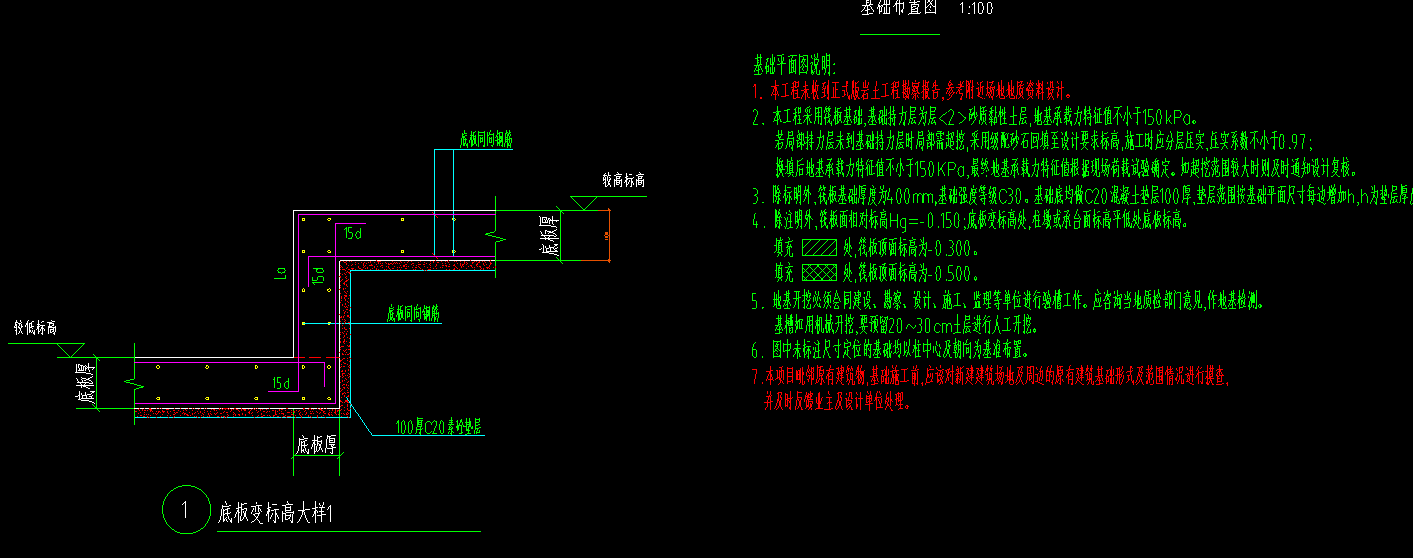Click the note line starting with 换填后地基承载力
This screenshot has width=1413, height=558.
coord(1065,167)
